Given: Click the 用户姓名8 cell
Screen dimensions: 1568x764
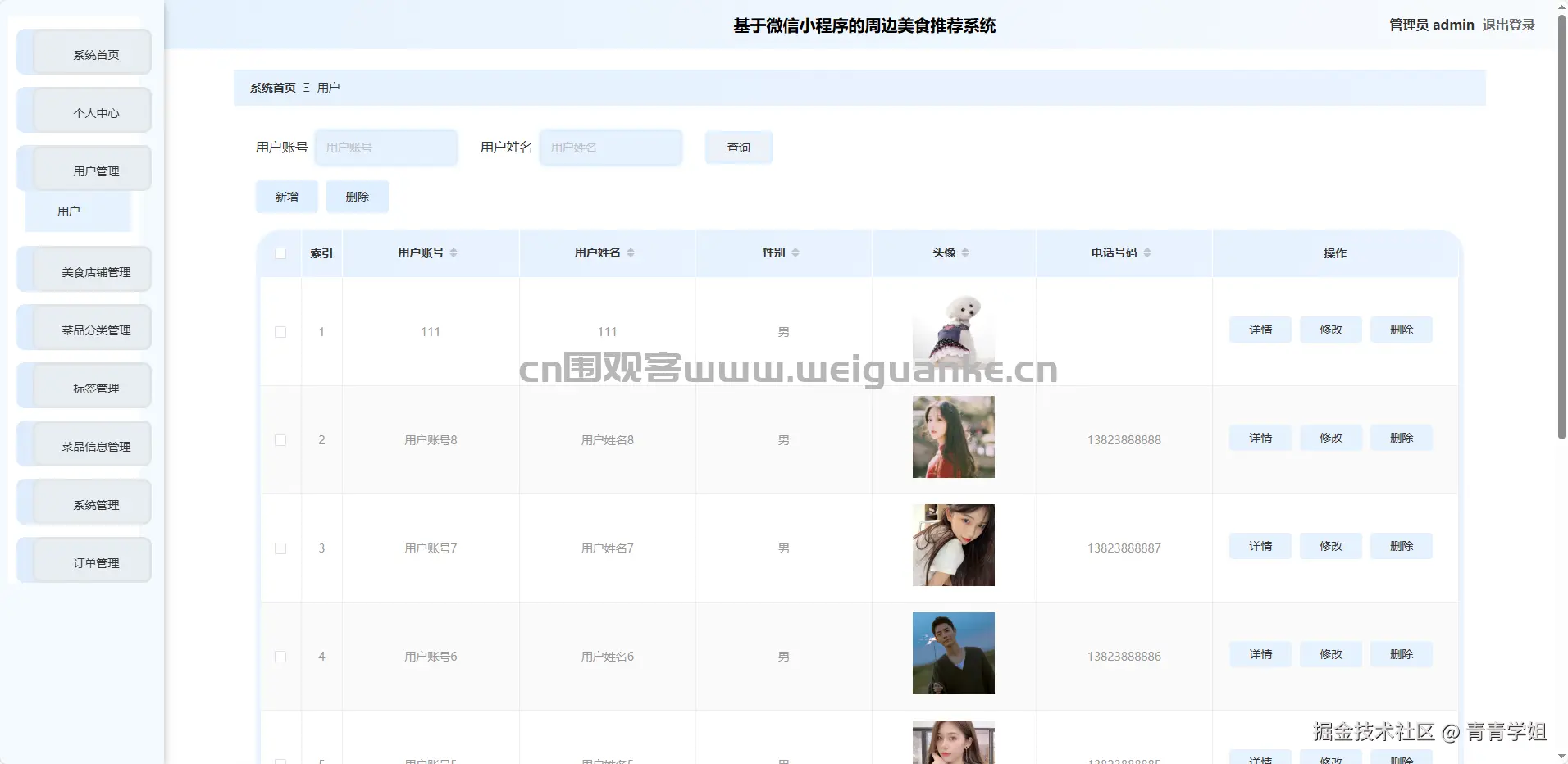Looking at the screenshot, I should tap(608, 440).
